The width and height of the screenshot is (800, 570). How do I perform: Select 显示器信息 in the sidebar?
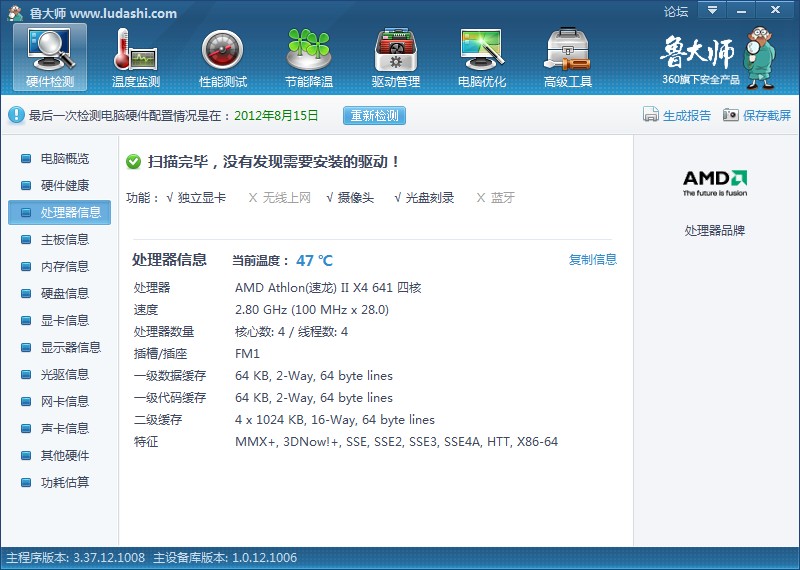59,348
